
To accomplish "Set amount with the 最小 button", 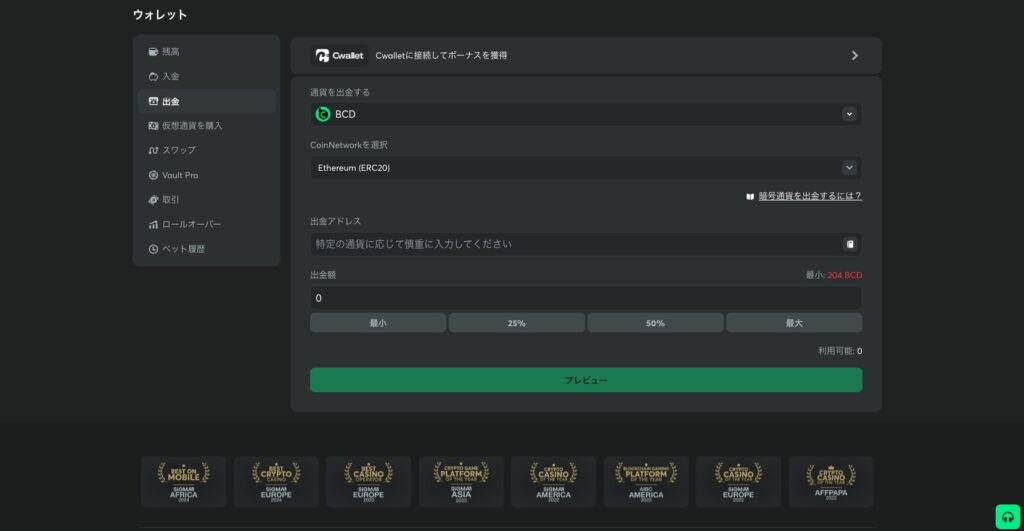I will [378, 323].
